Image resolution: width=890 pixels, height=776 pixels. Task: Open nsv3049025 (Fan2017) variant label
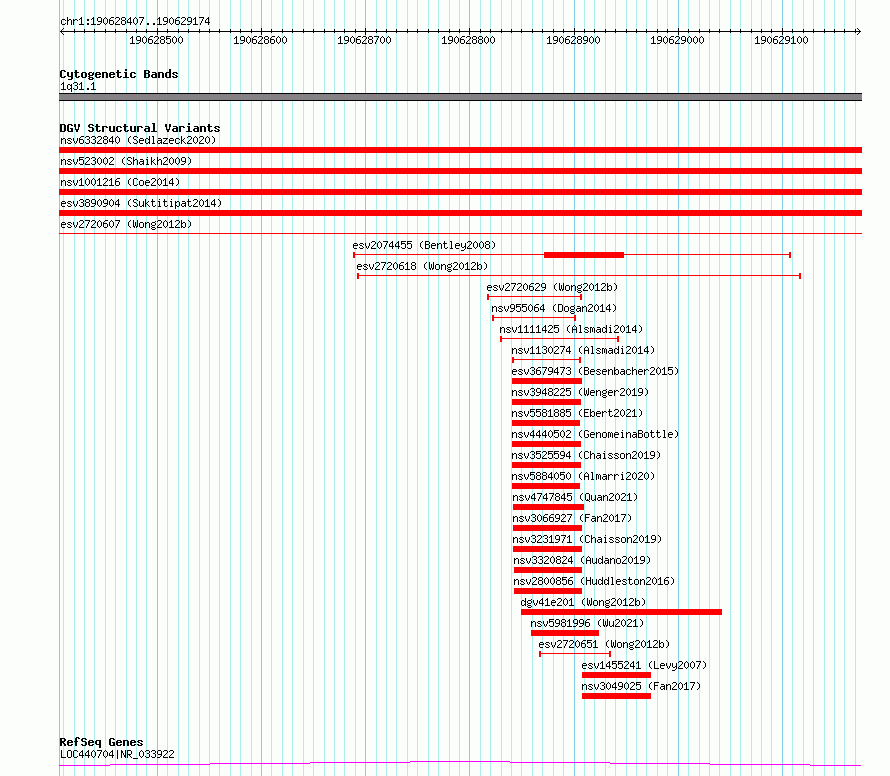[x=641, y=686]
